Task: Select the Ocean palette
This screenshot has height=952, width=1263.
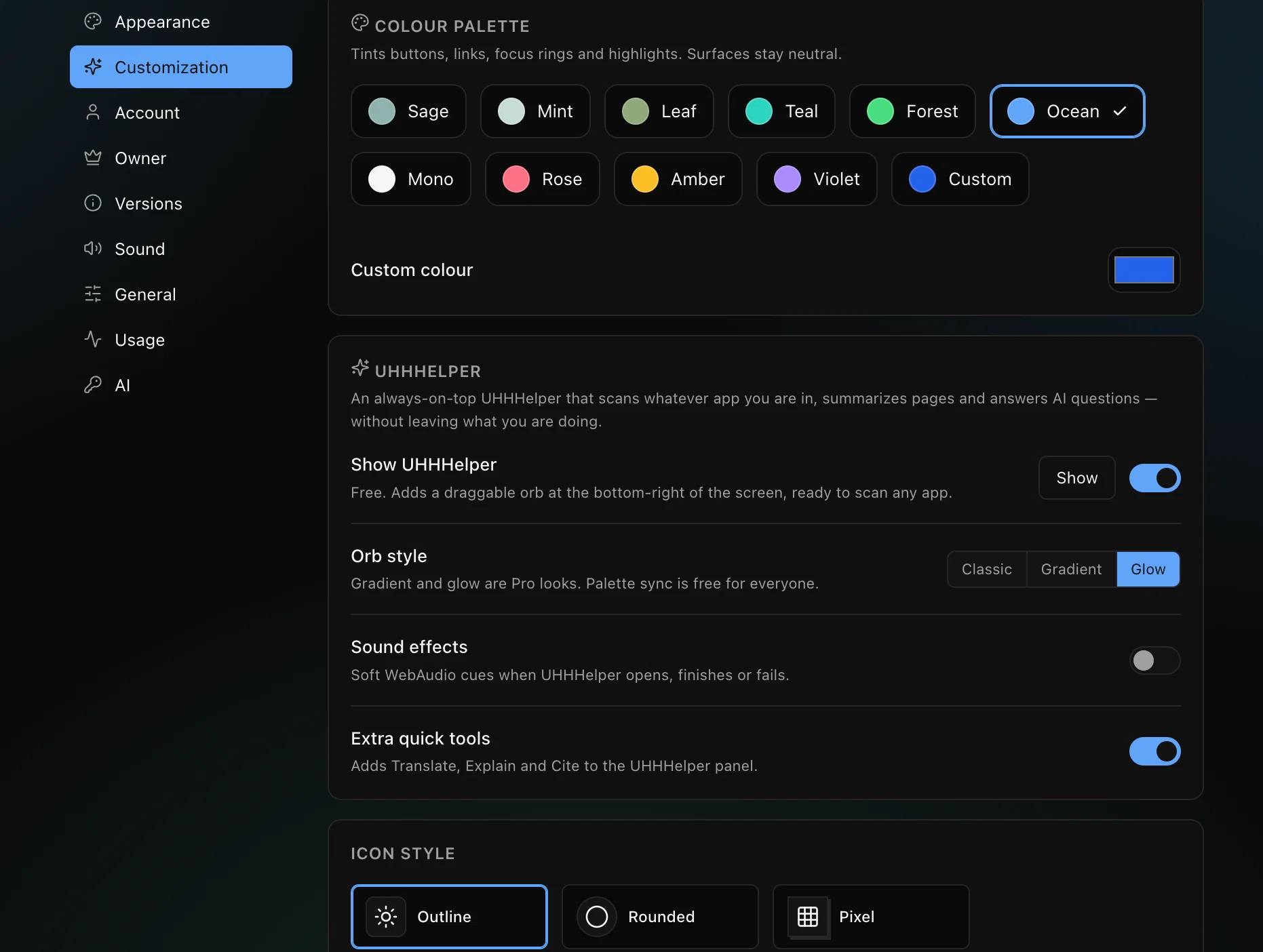Action: coord(1068,111)
